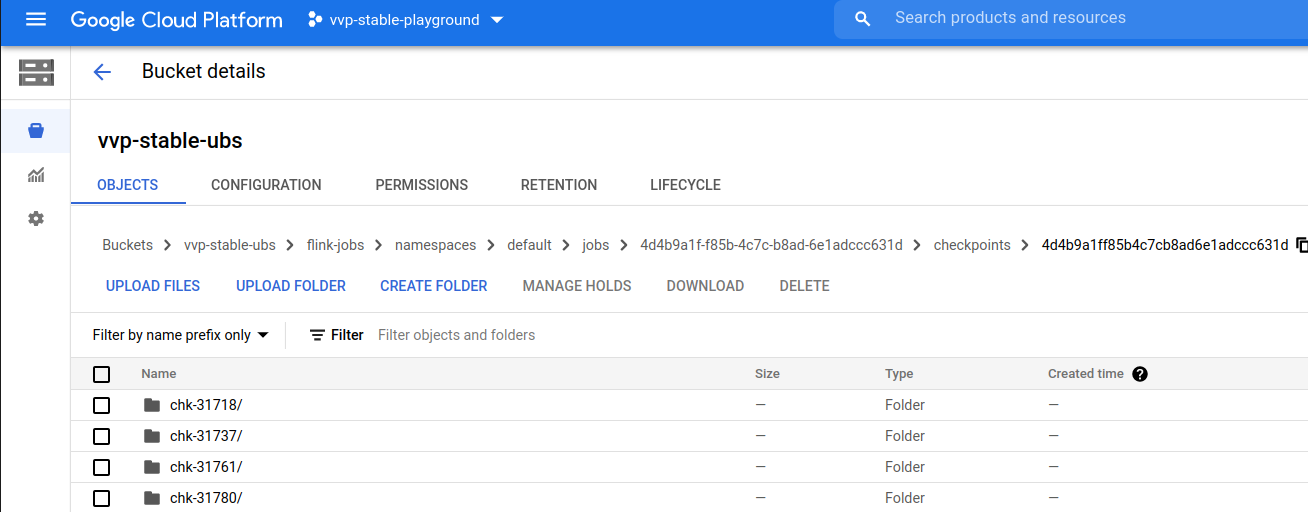Click the MANAGE HOLDS button
This screenshot has width=1308, height=512.
(x=577, y=286)
